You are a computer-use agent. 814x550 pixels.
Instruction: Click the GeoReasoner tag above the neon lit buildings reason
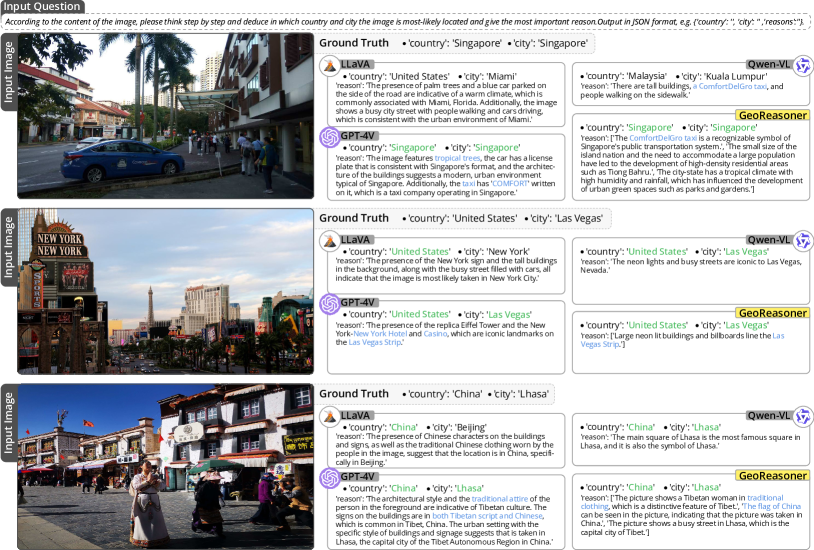click(x=772, y=313)
